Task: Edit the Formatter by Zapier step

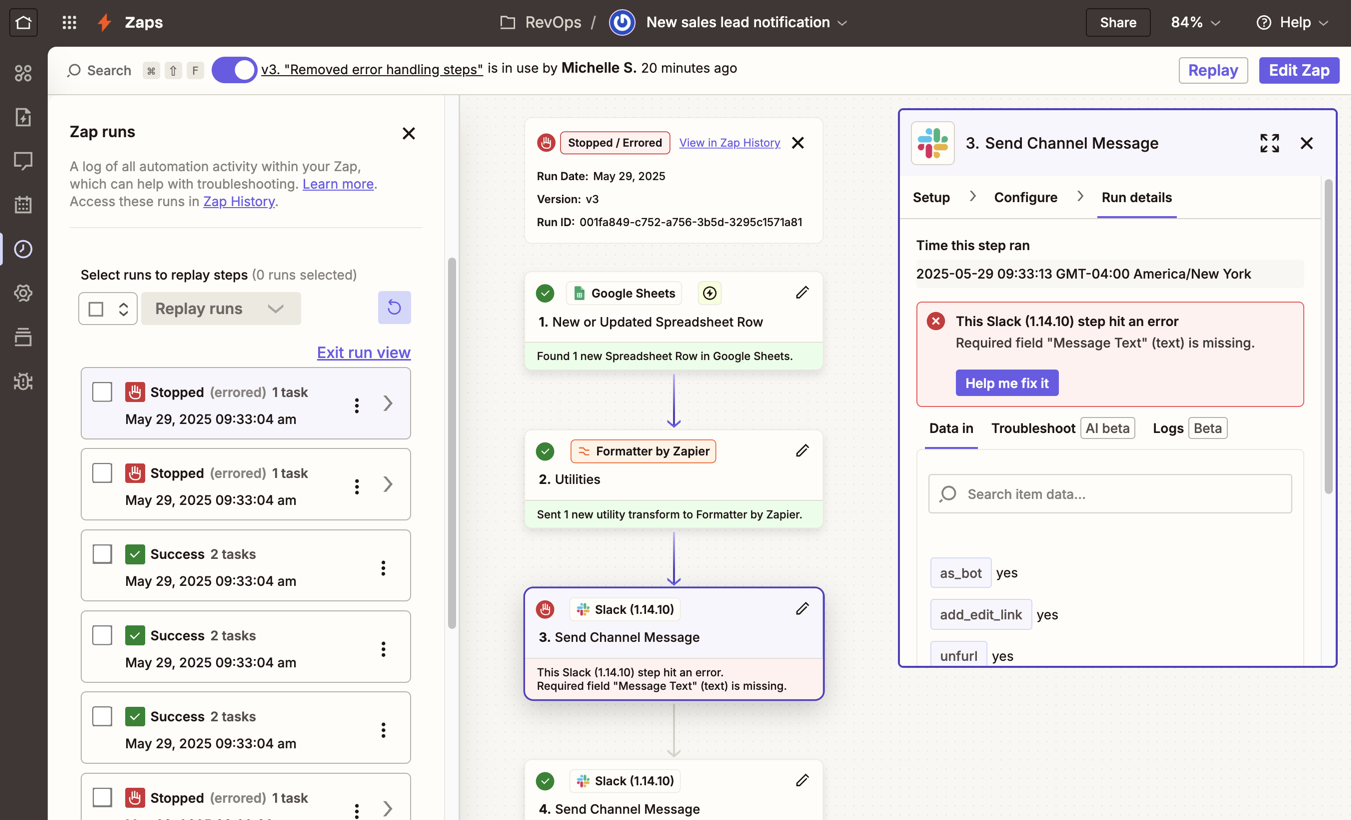Action: click(x=802, y=451)
